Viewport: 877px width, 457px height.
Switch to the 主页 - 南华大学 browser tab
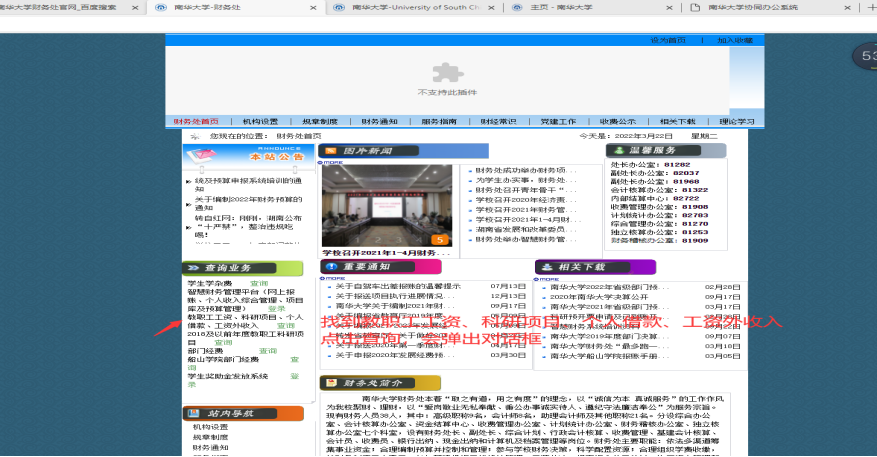tap(571, 7)
